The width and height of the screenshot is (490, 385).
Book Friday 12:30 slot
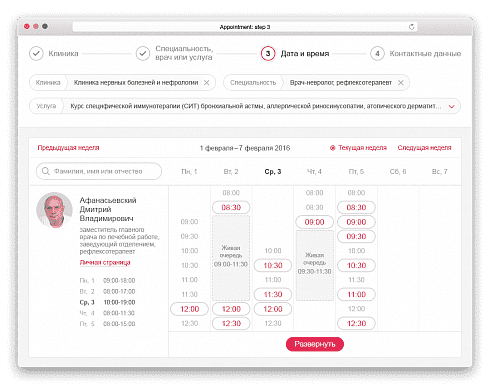pos(356,323)
